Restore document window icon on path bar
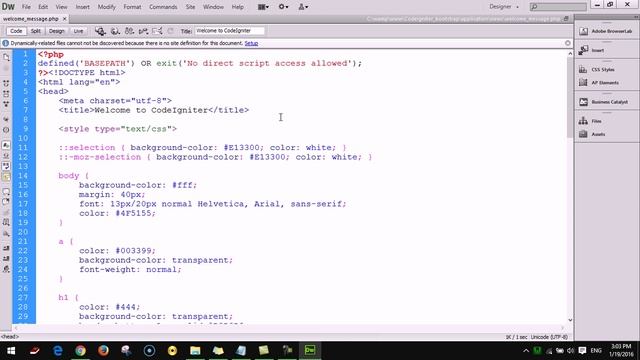This screenshot has height=360, width=640. tap(566, 19)
